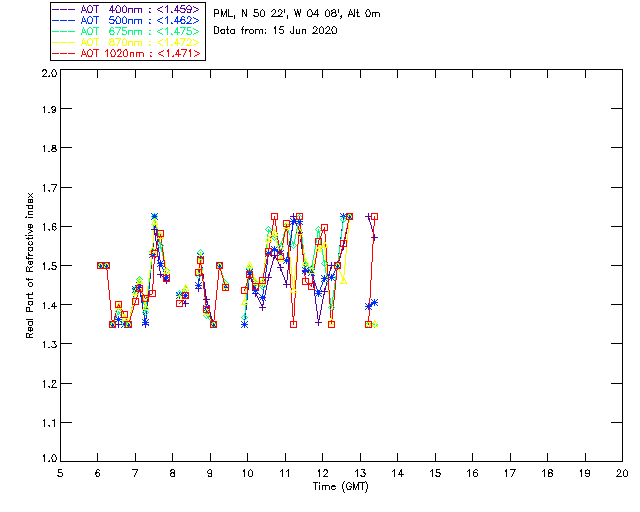Click the 'Time (GMT)' x-axis label

tap(341, 487)
